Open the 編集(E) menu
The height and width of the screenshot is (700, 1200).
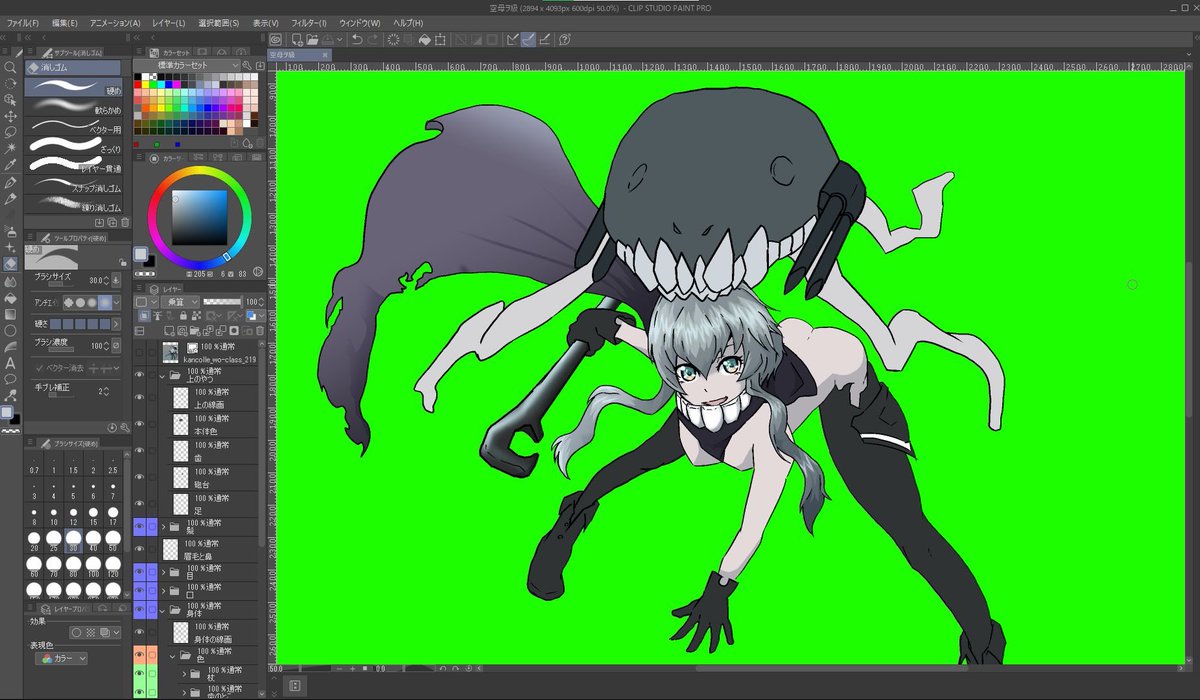point(65,22)
